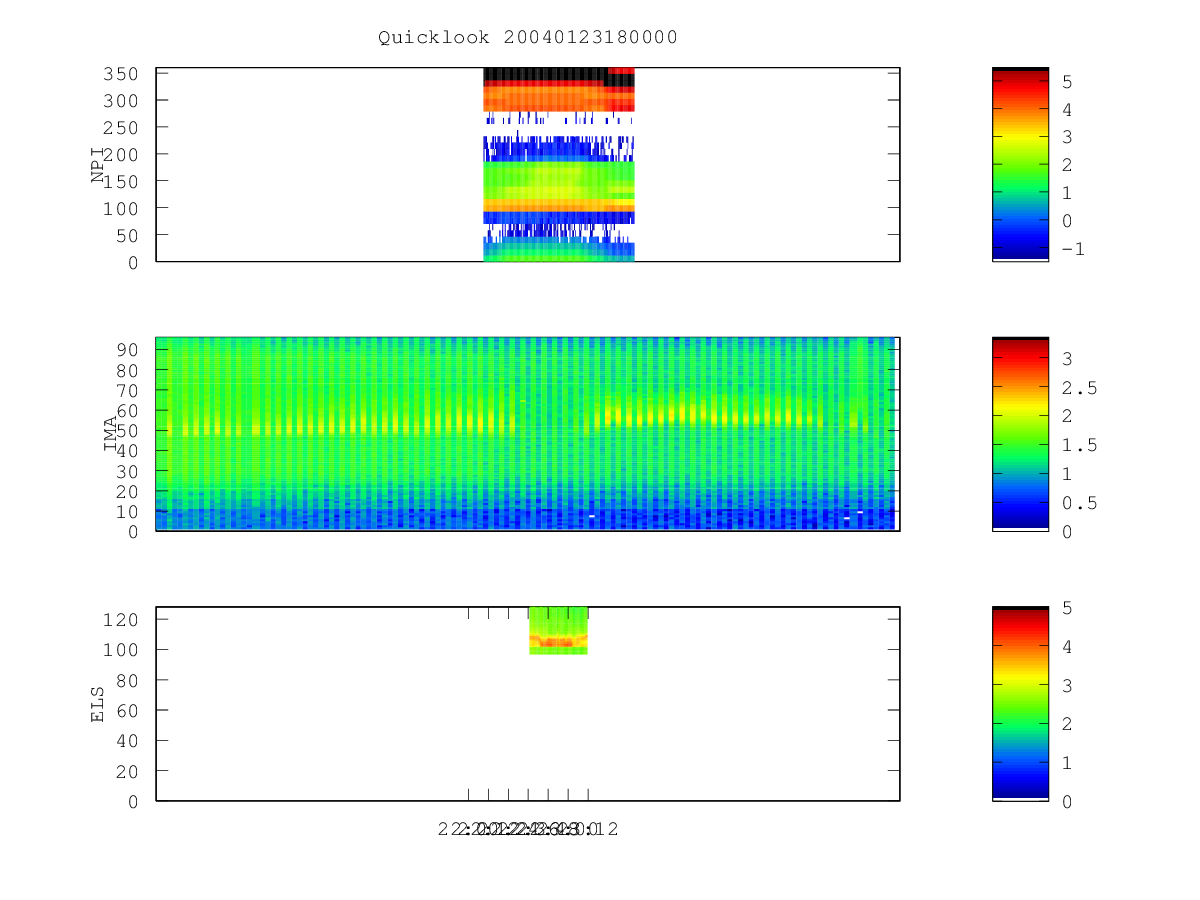
Task: Click the 5 label on NPI color bar
Action: (1069, 81)
